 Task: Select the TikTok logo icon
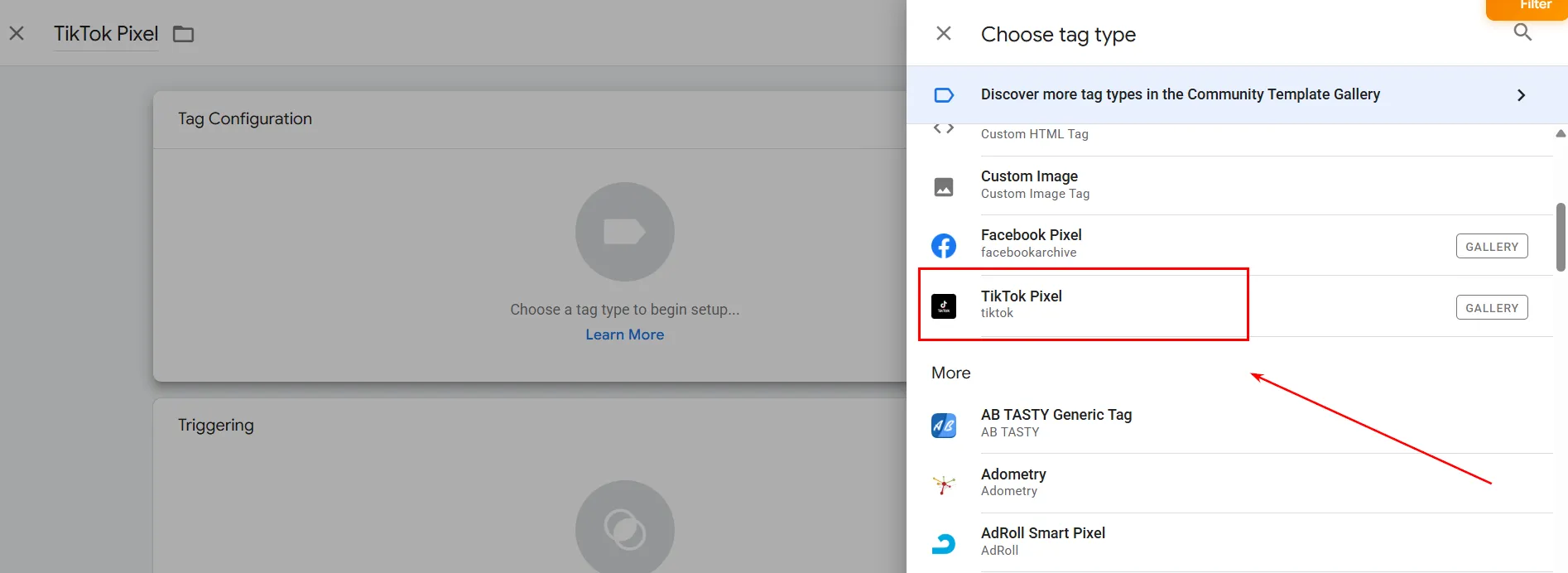[x=944, y=306]
